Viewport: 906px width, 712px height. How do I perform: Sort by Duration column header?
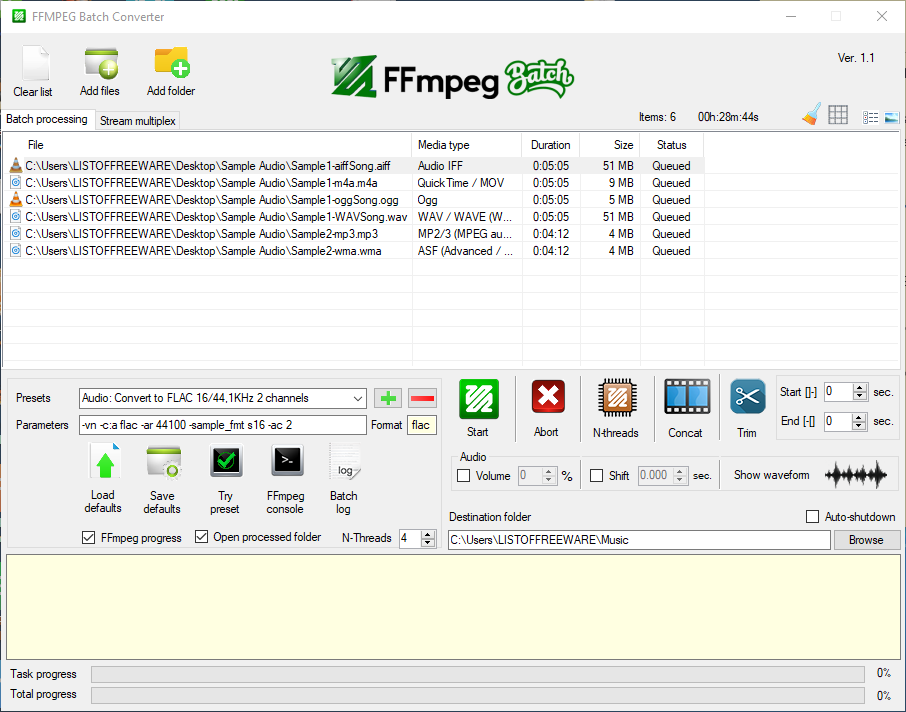coord(551,145)
